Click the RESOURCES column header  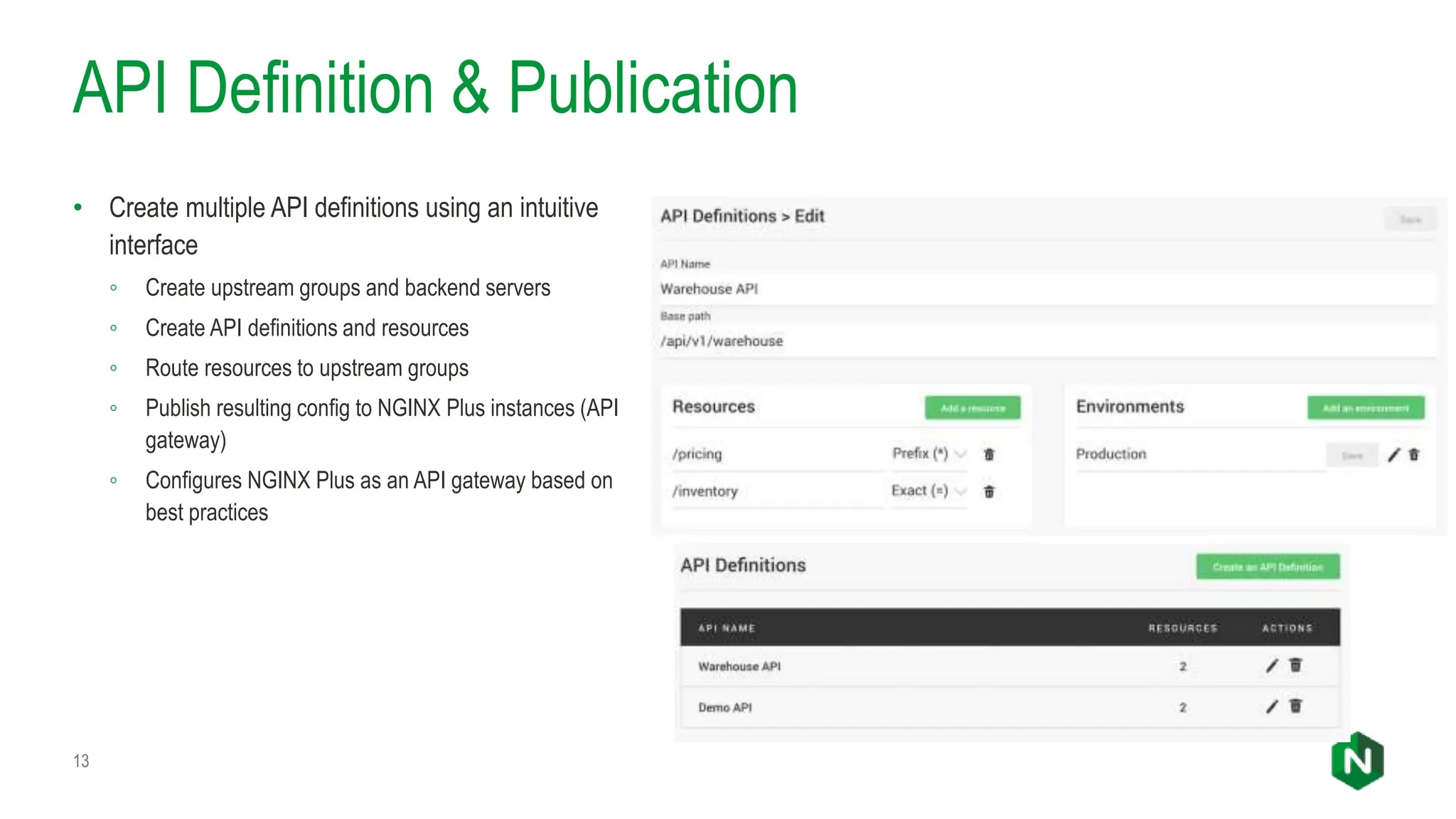coord(1183,628)
